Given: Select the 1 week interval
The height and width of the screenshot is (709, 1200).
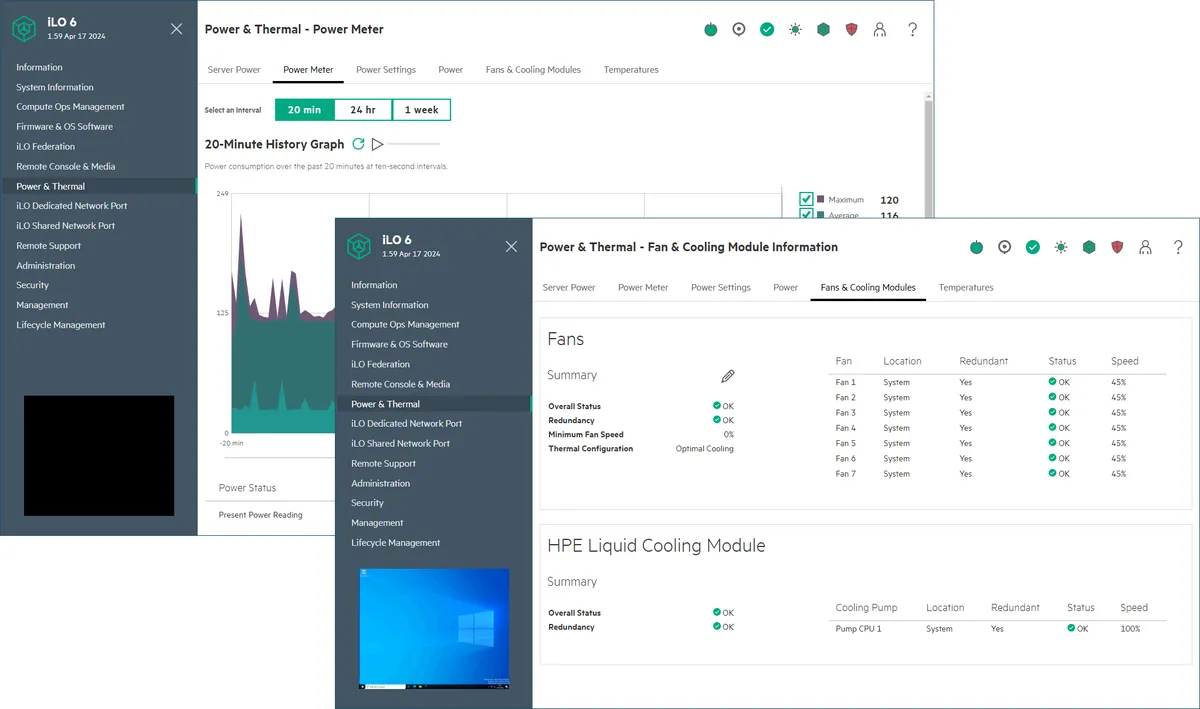Looking at the screenshot, I should (x=421, y=110).
